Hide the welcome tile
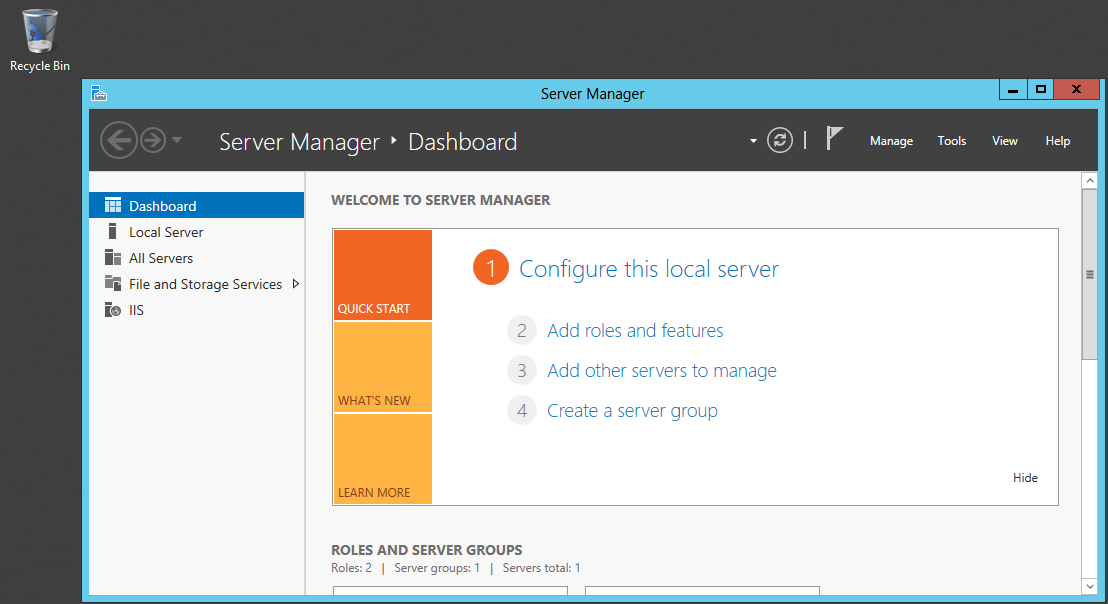This screenshot has width=1108, height=604. pyautogui.click(x=1025, y=478)
